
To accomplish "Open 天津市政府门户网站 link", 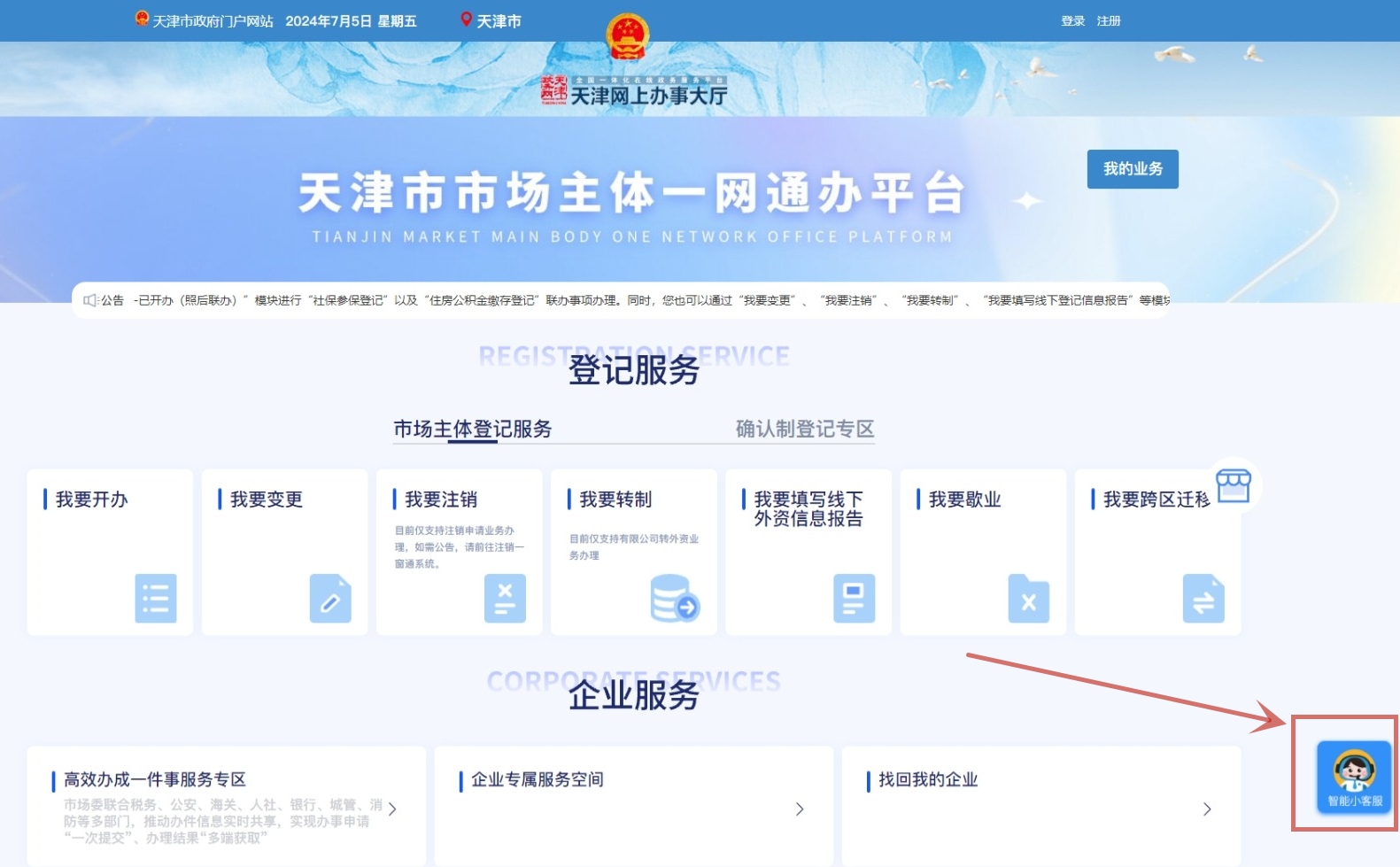I will (x=213, y=20).
